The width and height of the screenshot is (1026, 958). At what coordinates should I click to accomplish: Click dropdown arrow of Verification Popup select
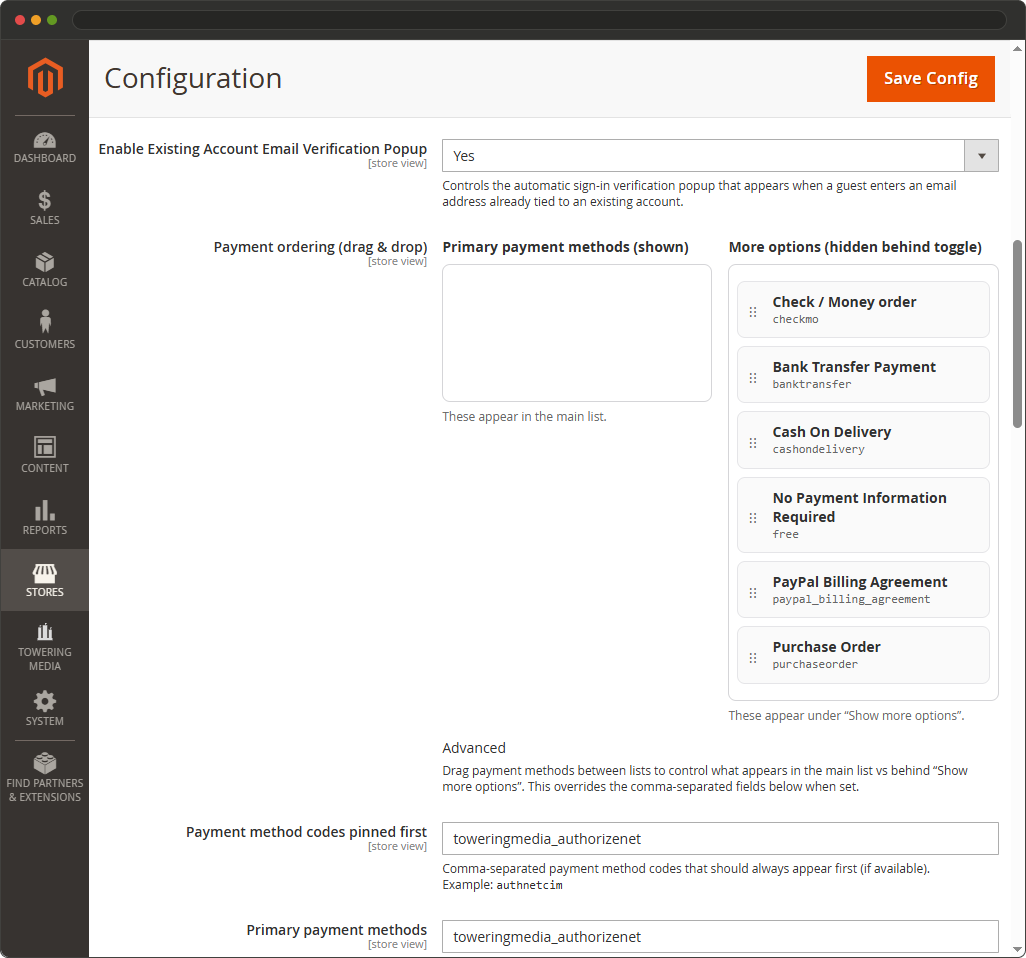click(x=982, y=156)
